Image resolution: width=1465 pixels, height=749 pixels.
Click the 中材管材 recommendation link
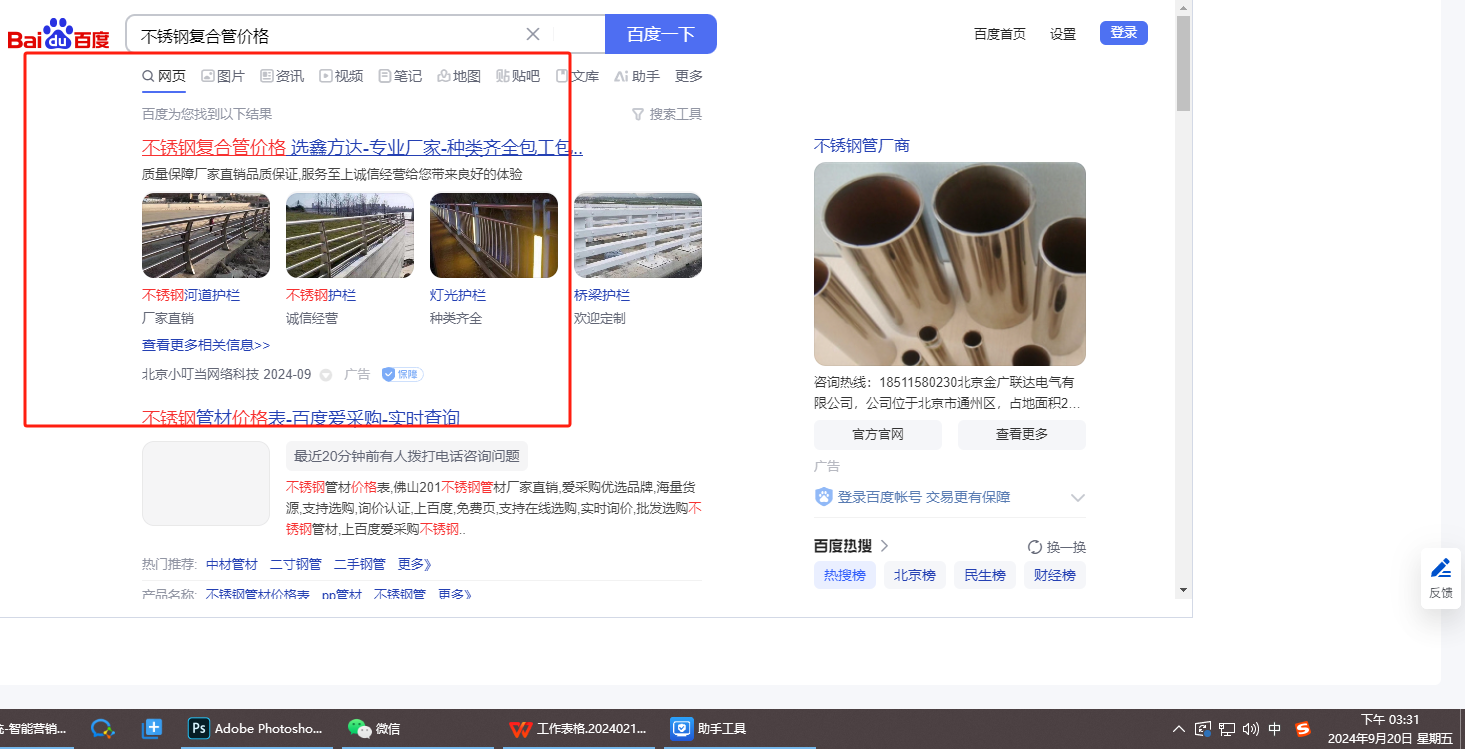(x=232, y=564)
